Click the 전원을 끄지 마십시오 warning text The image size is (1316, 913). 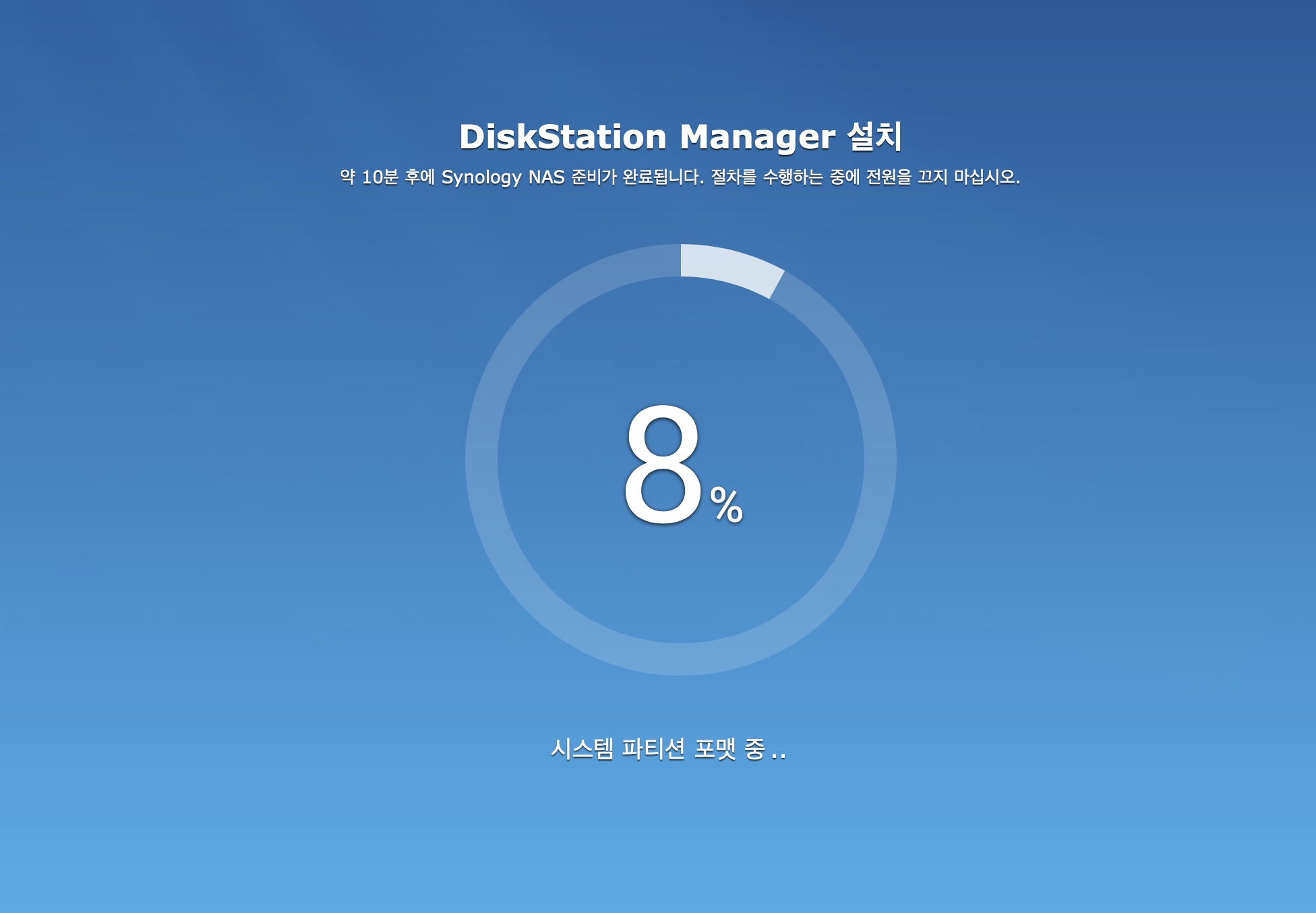click(x=942, y=177)
